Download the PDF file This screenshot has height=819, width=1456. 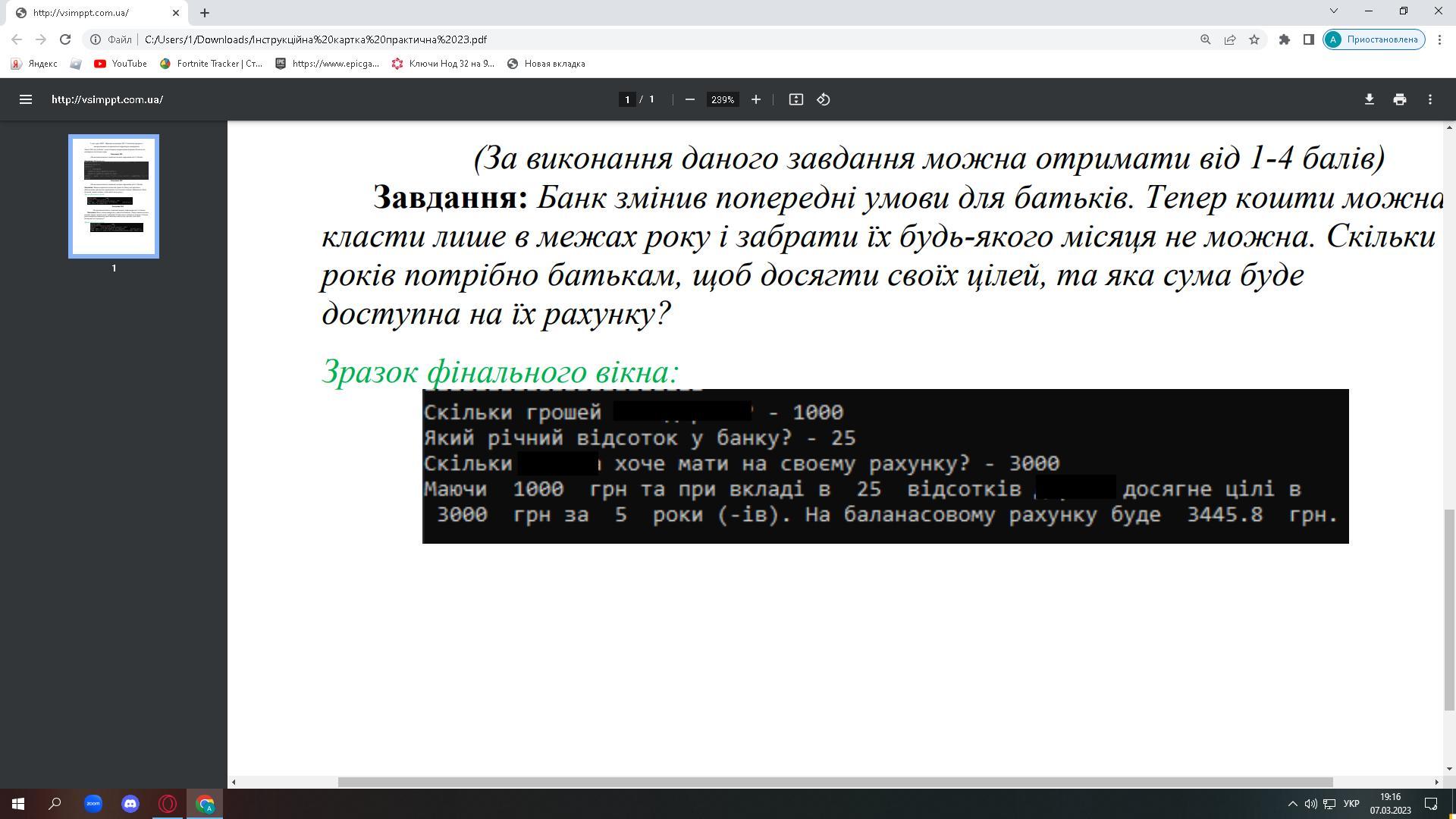coord(1369,99)
